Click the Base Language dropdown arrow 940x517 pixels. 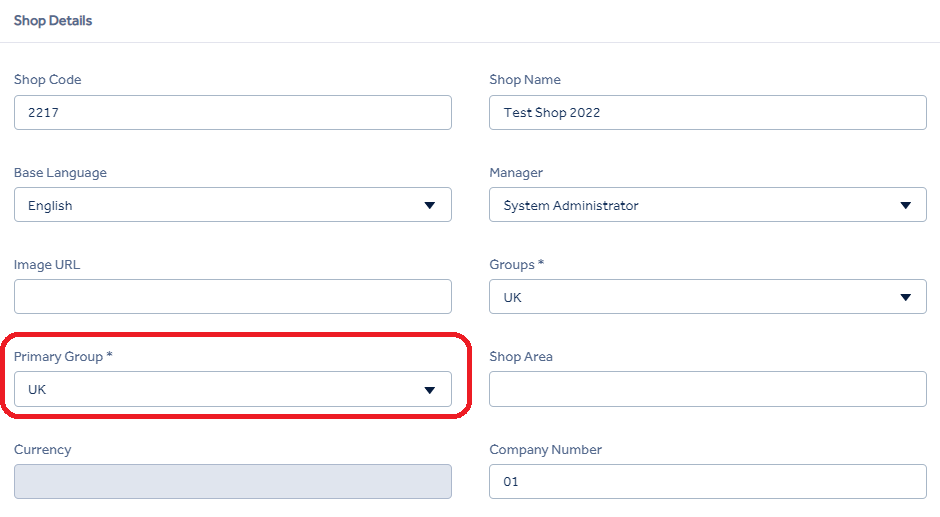[429, 205]
